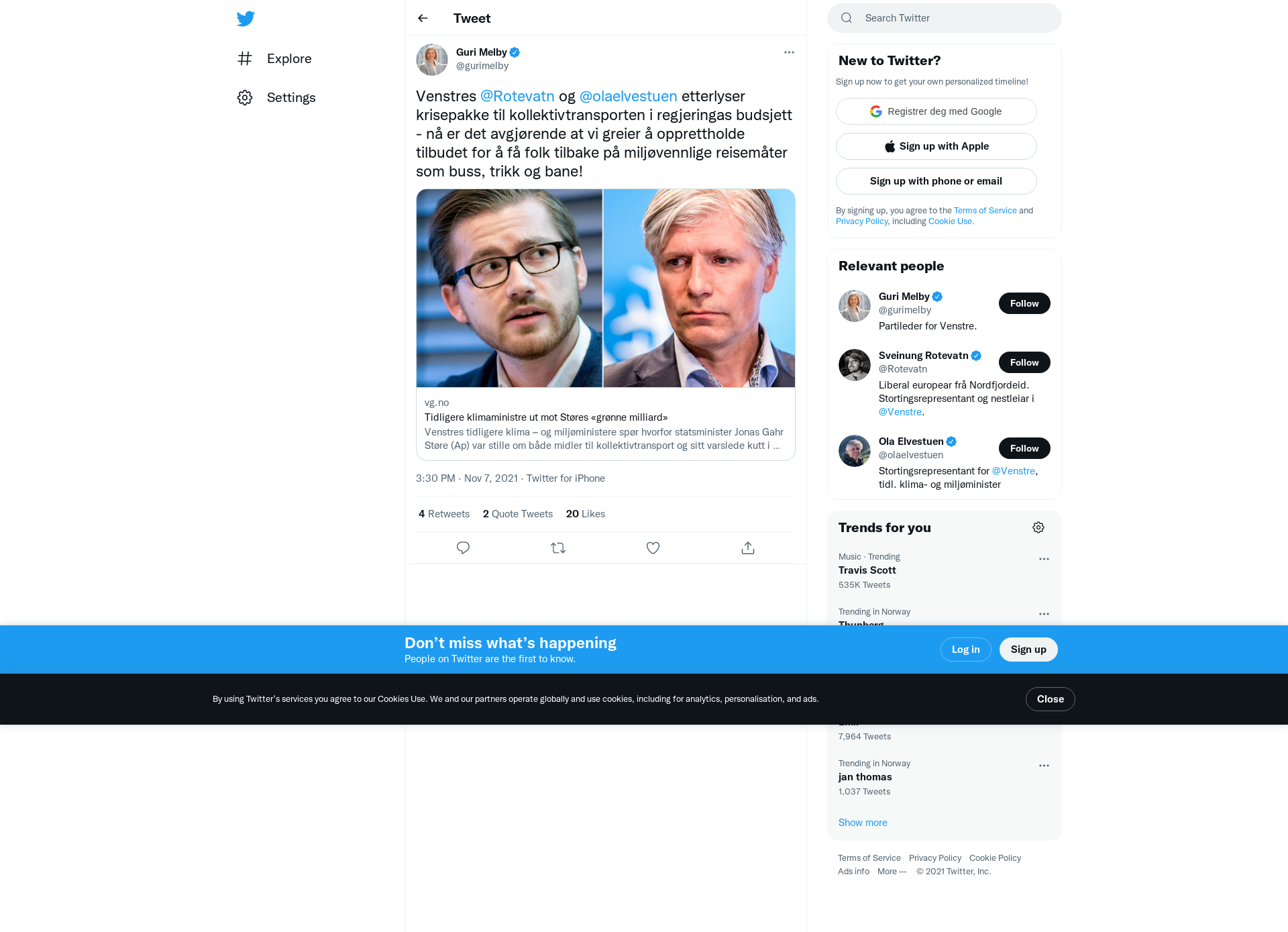The height and width of the screenshot is (932, 1288).
Task: Open Trends for you settings gear
Action: point(1038,527)
